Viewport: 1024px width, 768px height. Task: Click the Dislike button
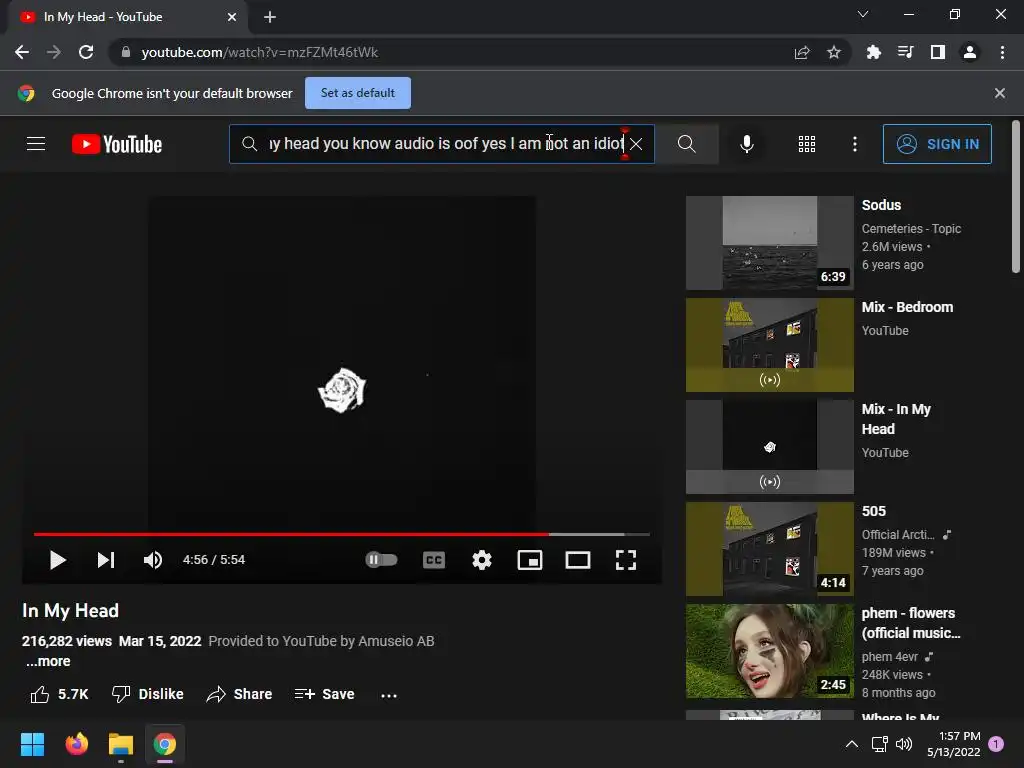pyautogui.click(x=148, y=694)
